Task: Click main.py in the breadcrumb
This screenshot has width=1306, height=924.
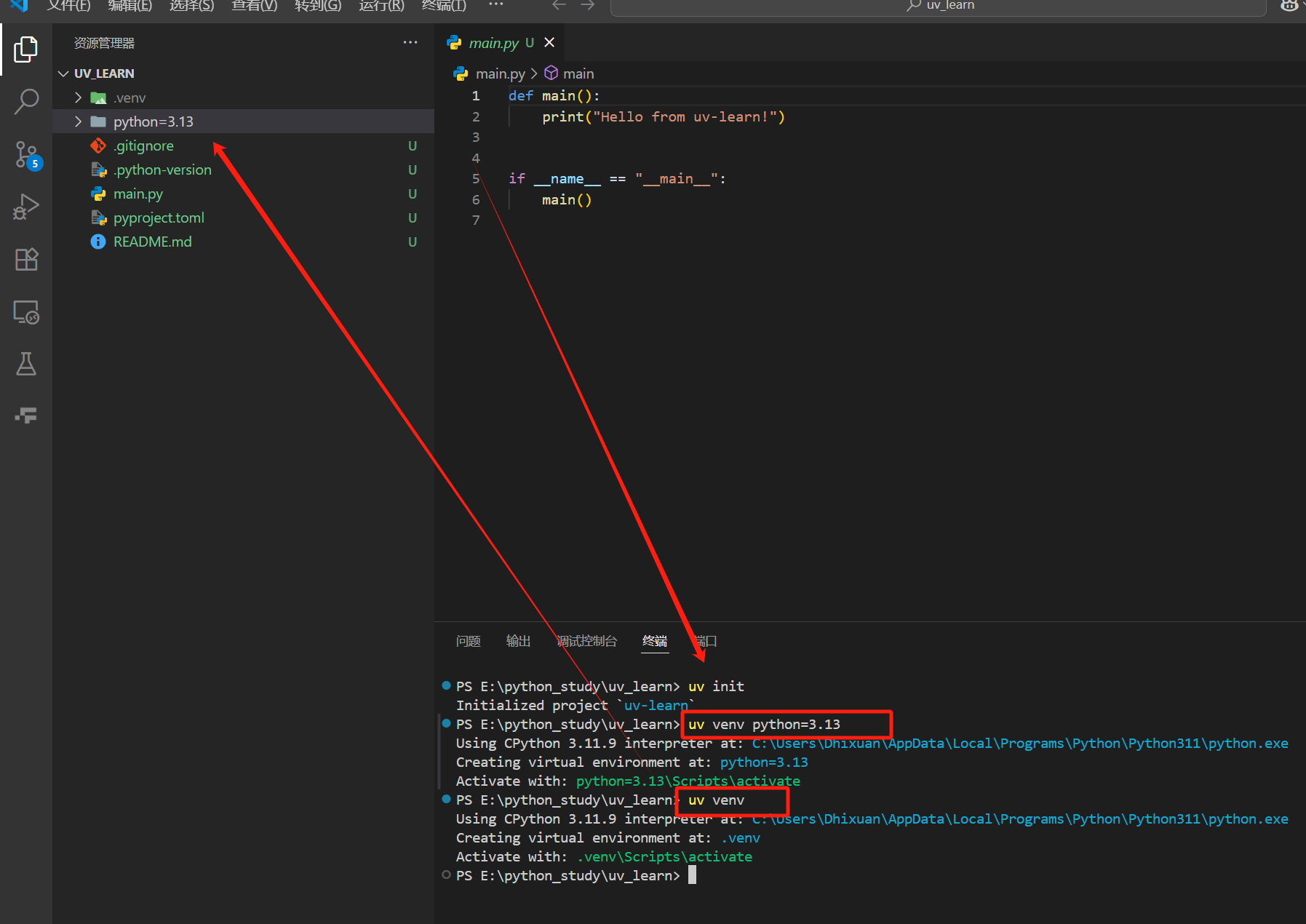Action: 500,73
